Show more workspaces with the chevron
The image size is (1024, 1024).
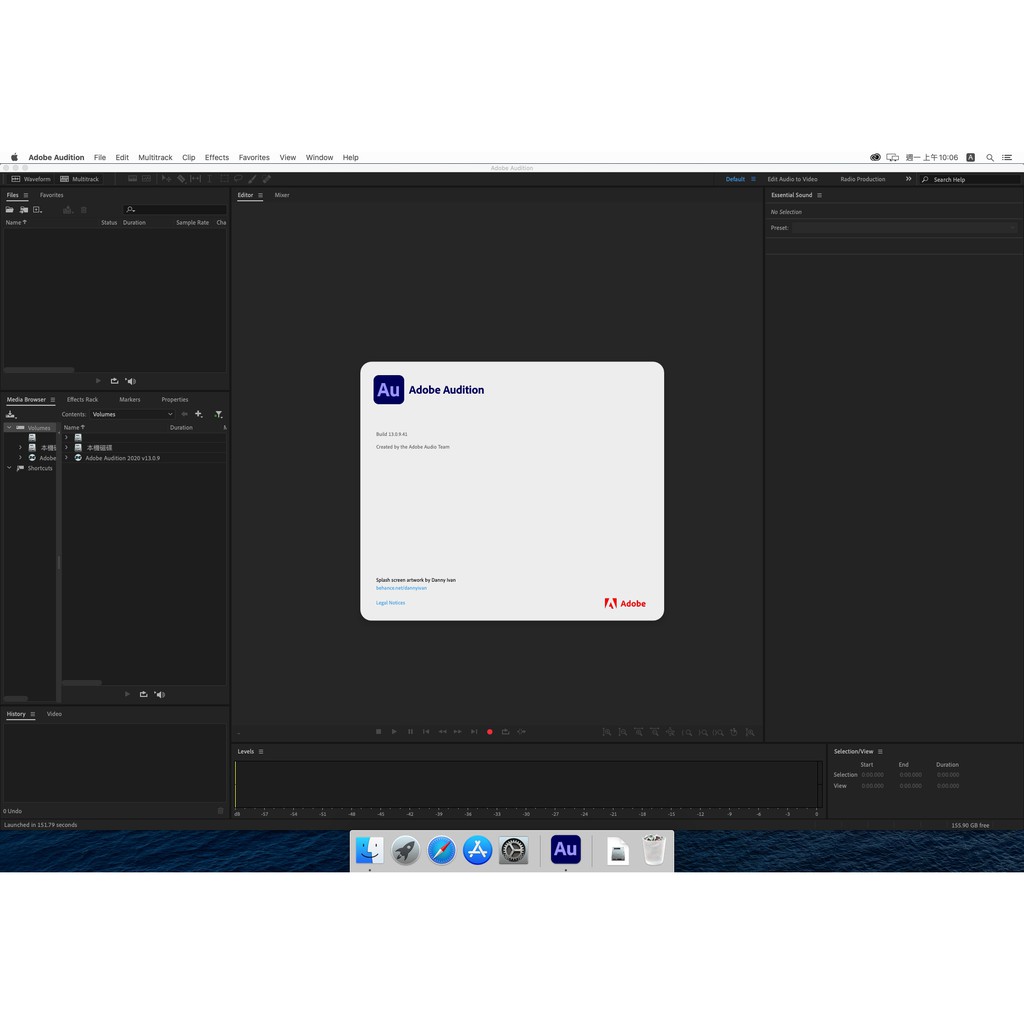click(908, 179)
